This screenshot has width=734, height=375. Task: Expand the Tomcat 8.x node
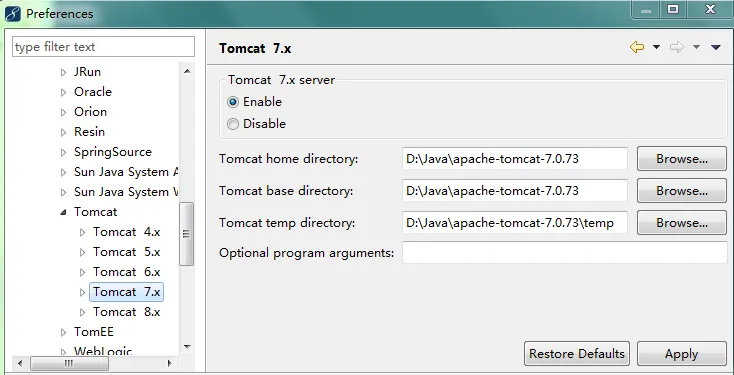82,312
